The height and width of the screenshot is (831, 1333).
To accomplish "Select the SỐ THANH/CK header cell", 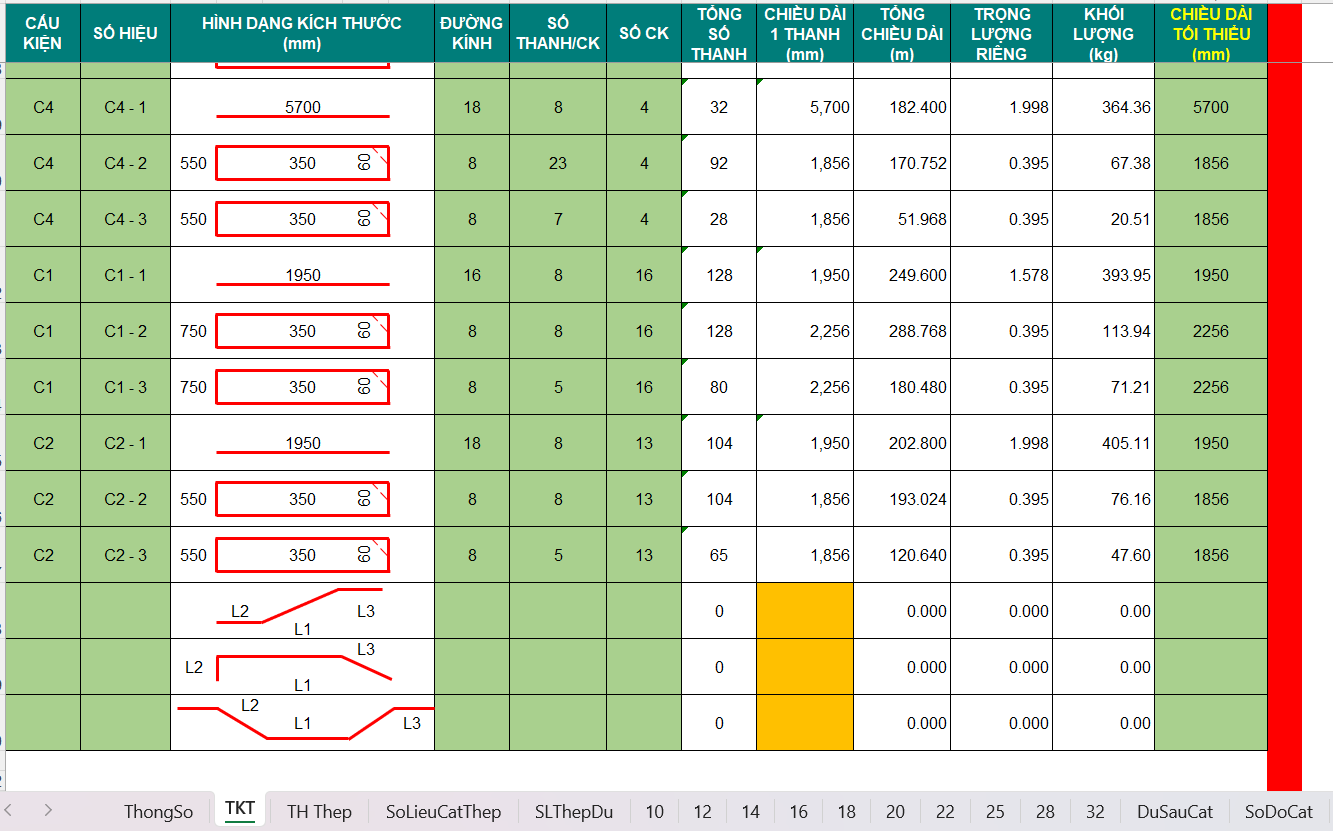I will 558,33.
